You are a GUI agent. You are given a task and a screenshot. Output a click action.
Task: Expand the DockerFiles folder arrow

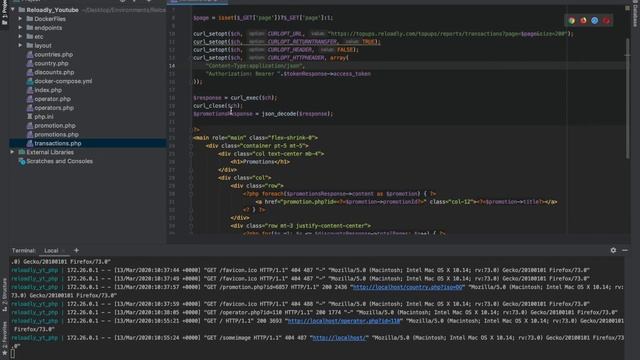(x=20, y=19)
